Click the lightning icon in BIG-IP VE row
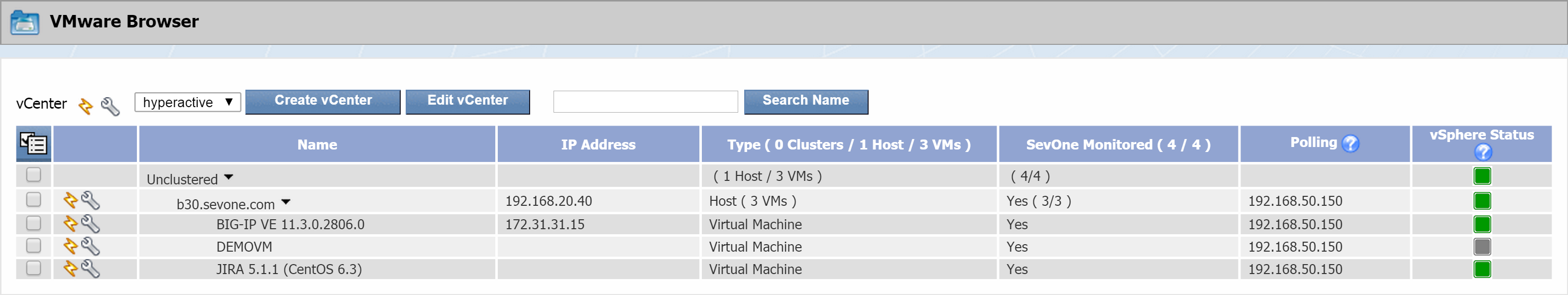This screenshot has width=1568, height=295. point(71,224)
